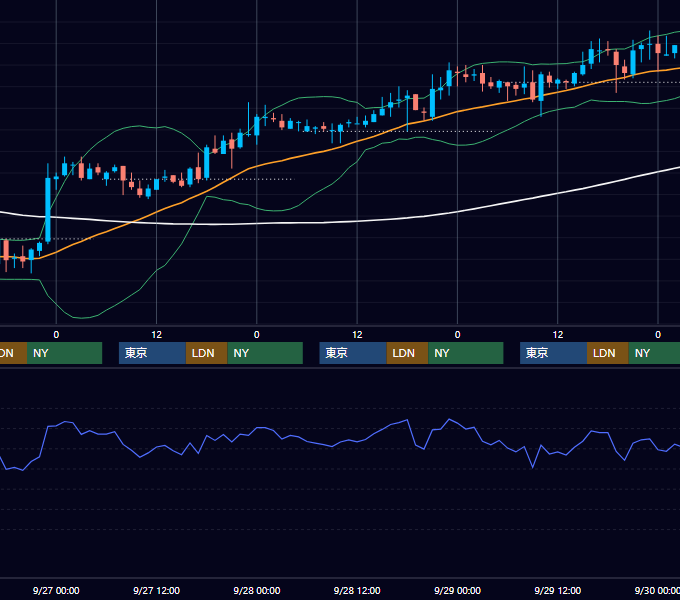
Task: Click hour label 12 above the 9/27 東京 block
Action: coord(157,335)
